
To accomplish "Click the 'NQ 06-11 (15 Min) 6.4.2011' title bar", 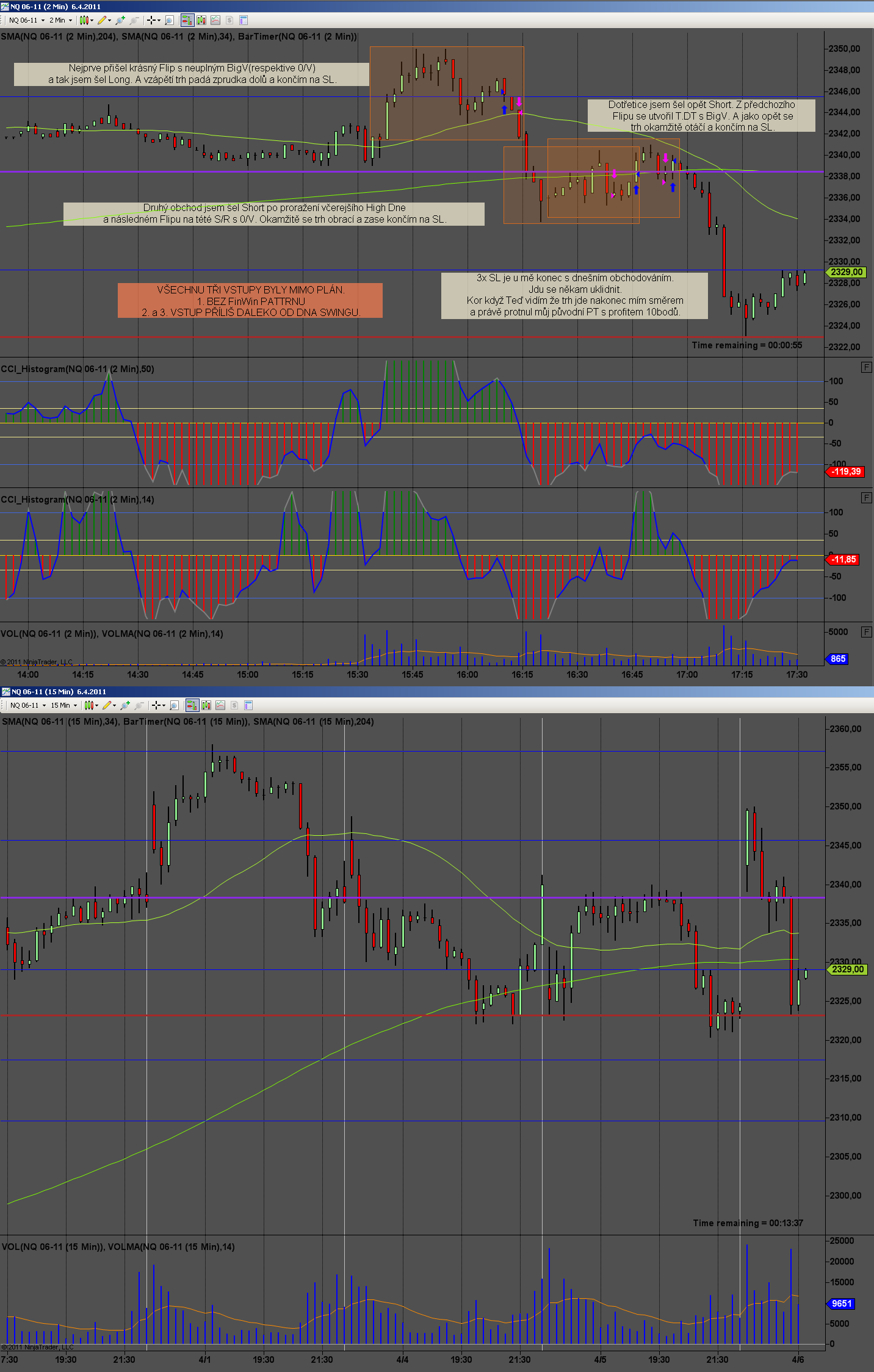I will (437, 691).
